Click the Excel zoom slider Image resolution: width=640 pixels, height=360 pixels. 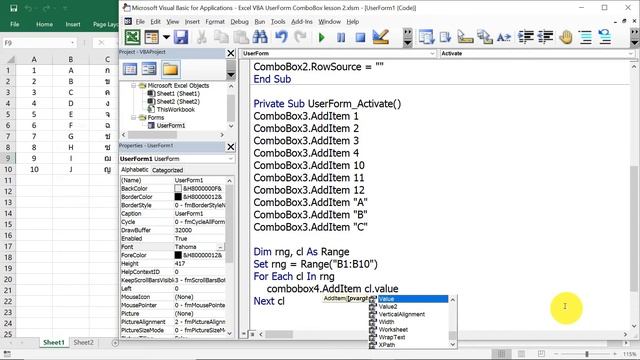pyautogui.click(x=587, y=354)
